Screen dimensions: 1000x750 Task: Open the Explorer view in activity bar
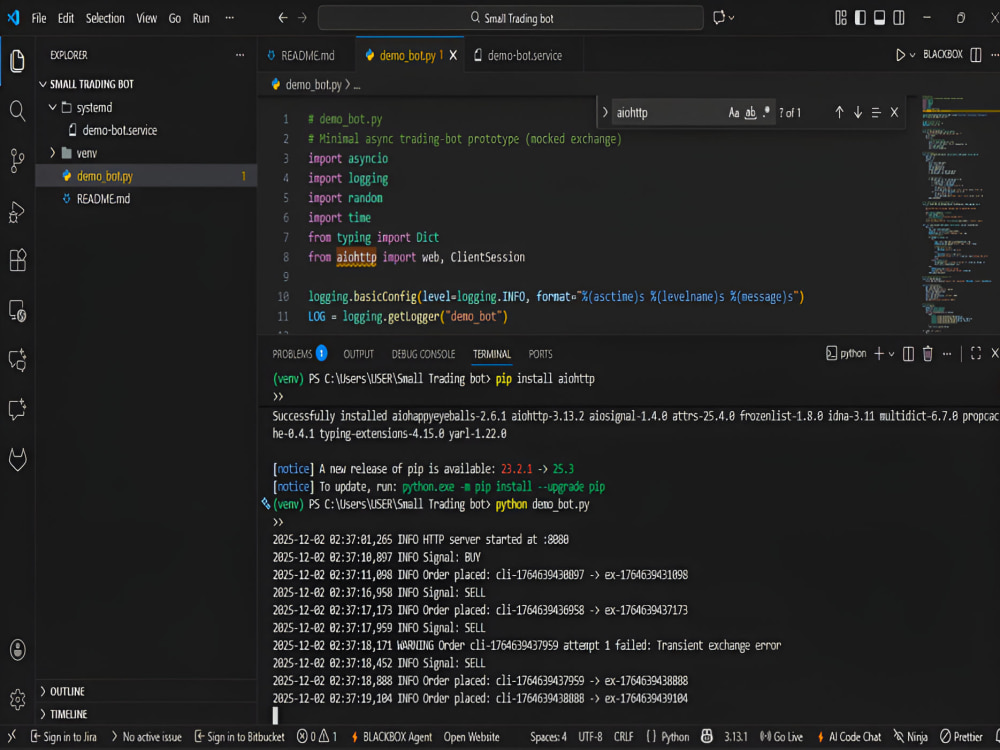click(x=17, y=61)
